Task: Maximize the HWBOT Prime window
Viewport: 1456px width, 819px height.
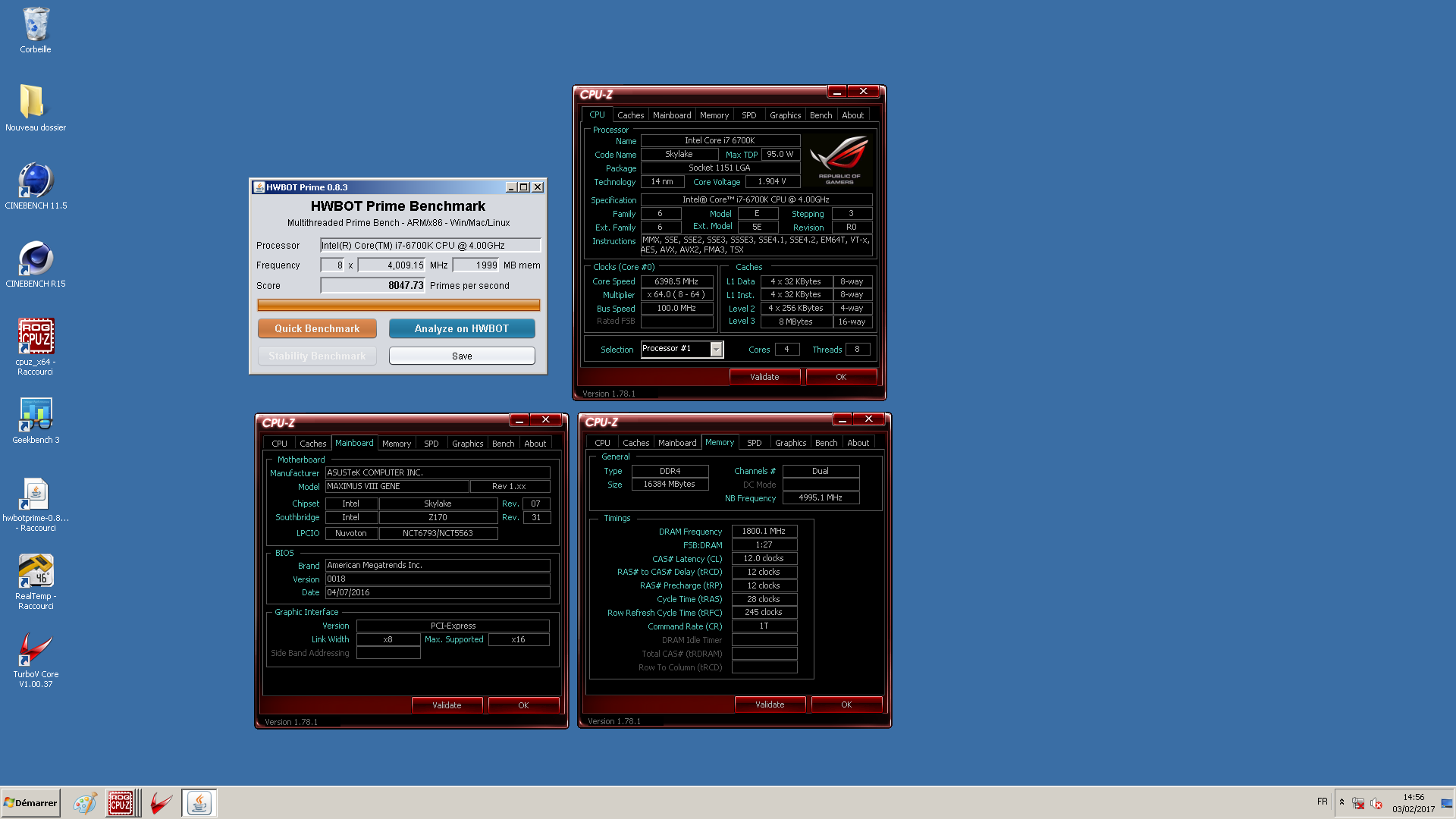Action: [x=523, y=187]
